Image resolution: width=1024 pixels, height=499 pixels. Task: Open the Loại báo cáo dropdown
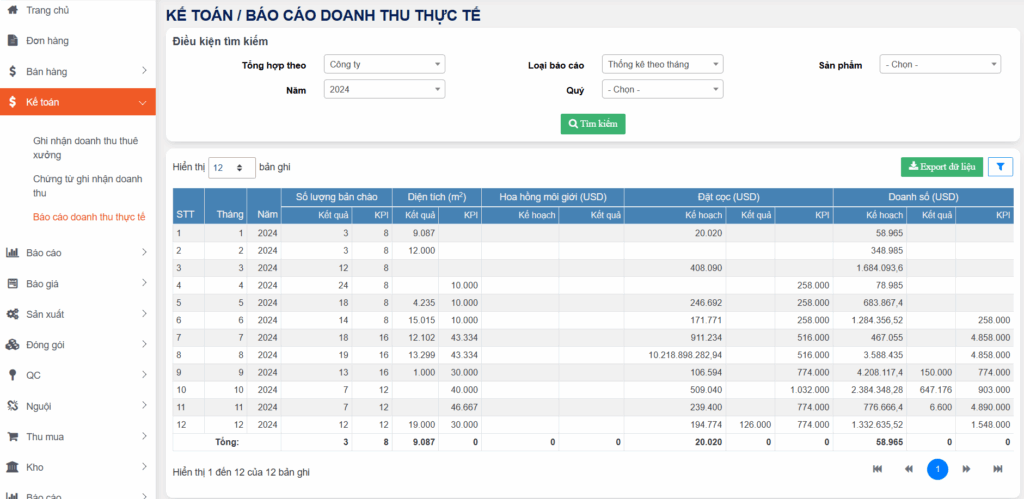coord(662,64)
